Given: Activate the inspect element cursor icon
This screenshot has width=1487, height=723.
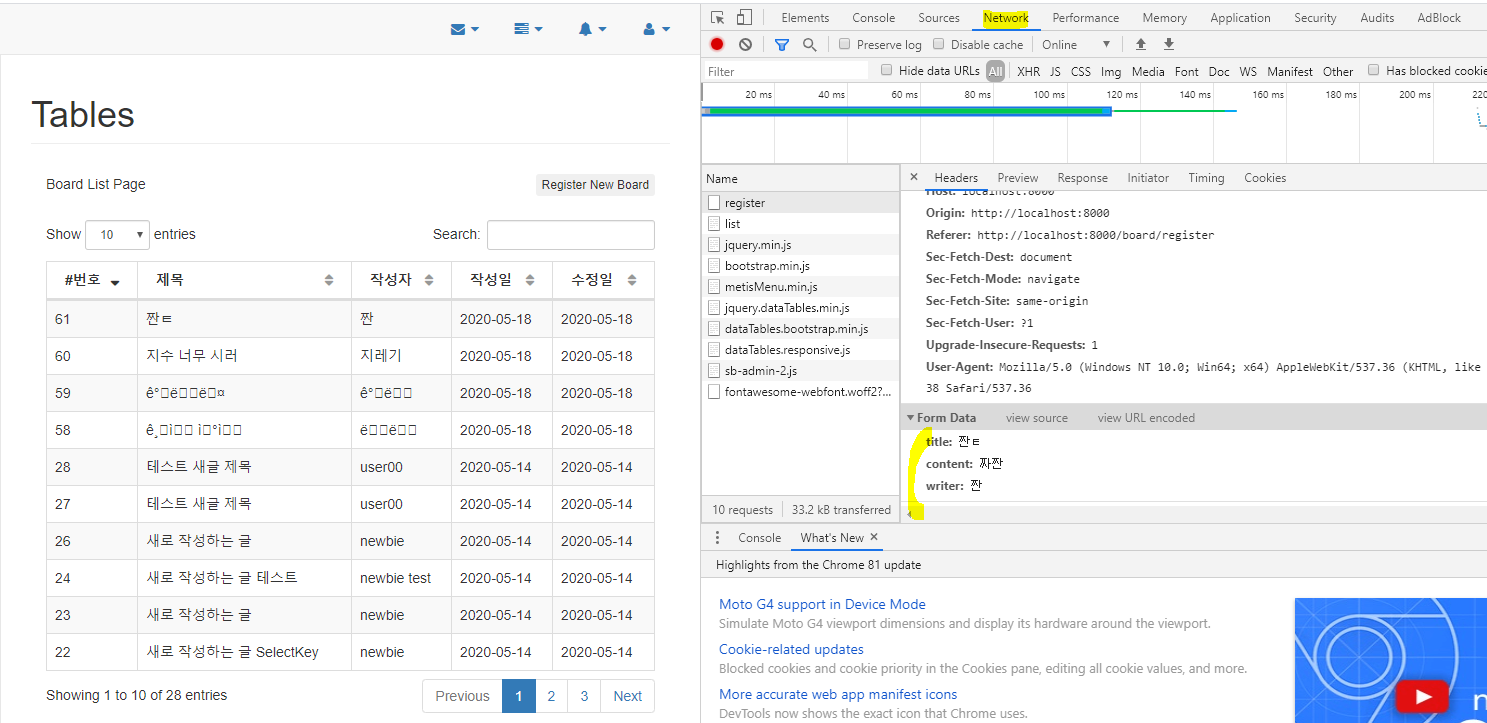Looking at the screenshot, I should click(718, 18).
